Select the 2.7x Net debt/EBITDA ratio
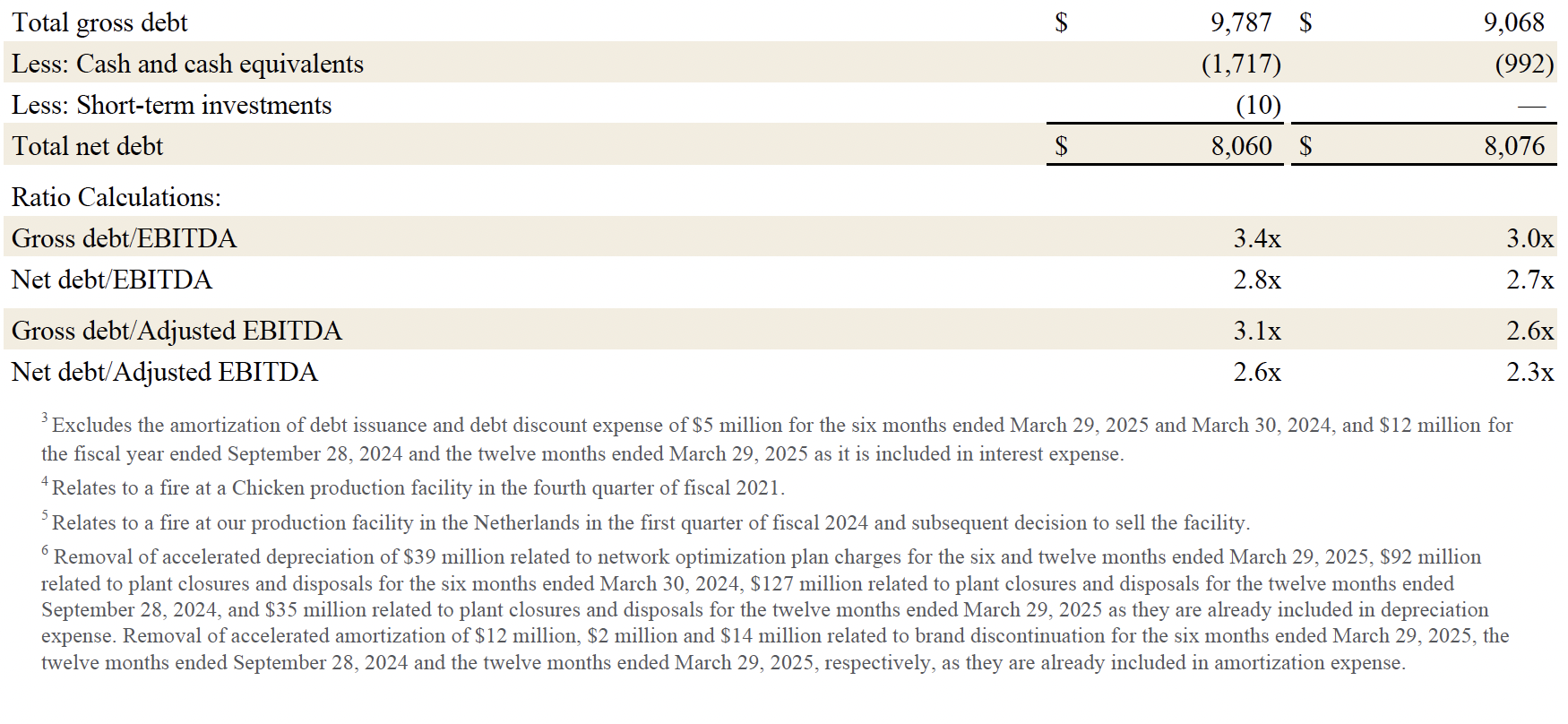 [x=1529, y=280]
